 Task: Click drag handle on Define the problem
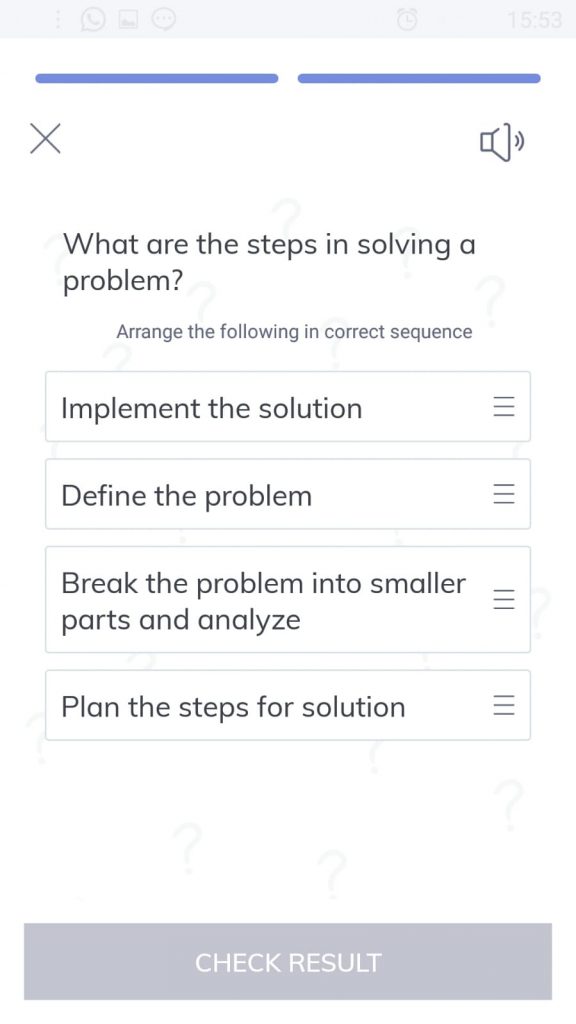pos(504,494)
